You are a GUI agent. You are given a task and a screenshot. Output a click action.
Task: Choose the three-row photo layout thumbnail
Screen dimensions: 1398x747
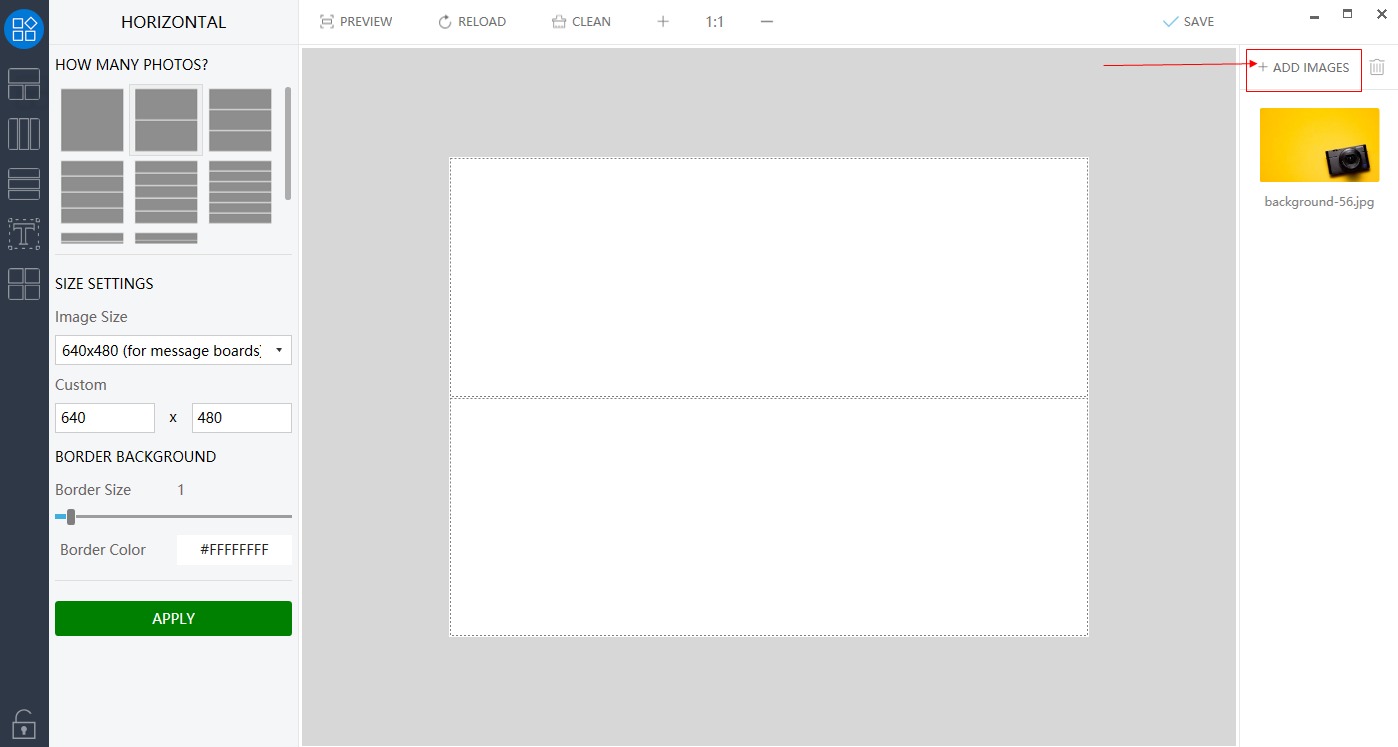240,120
